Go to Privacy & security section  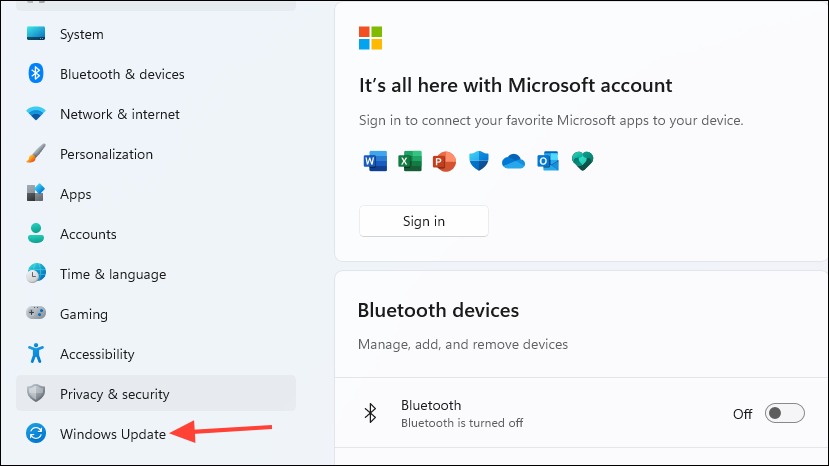pyautogui.click(x=156, y=394)
